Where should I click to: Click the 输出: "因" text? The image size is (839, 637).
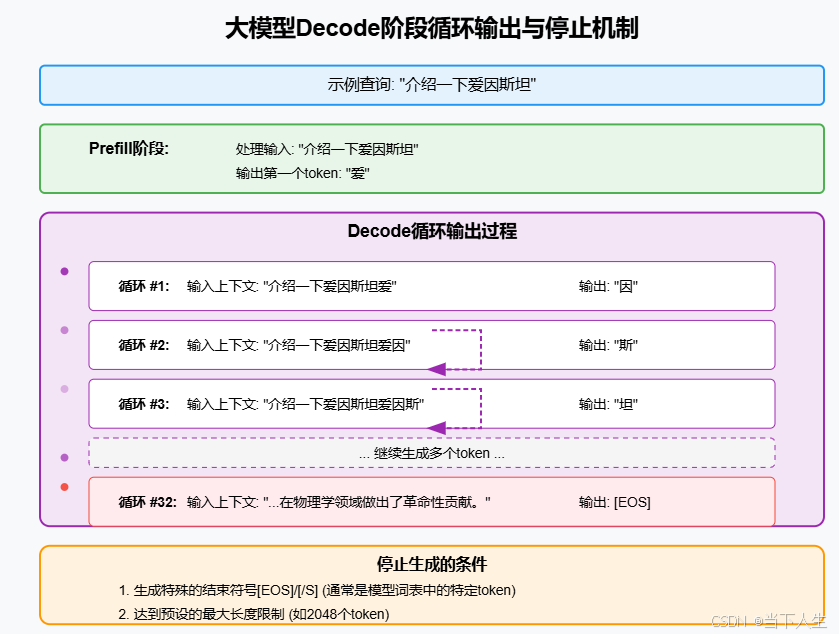coord(608,286)
